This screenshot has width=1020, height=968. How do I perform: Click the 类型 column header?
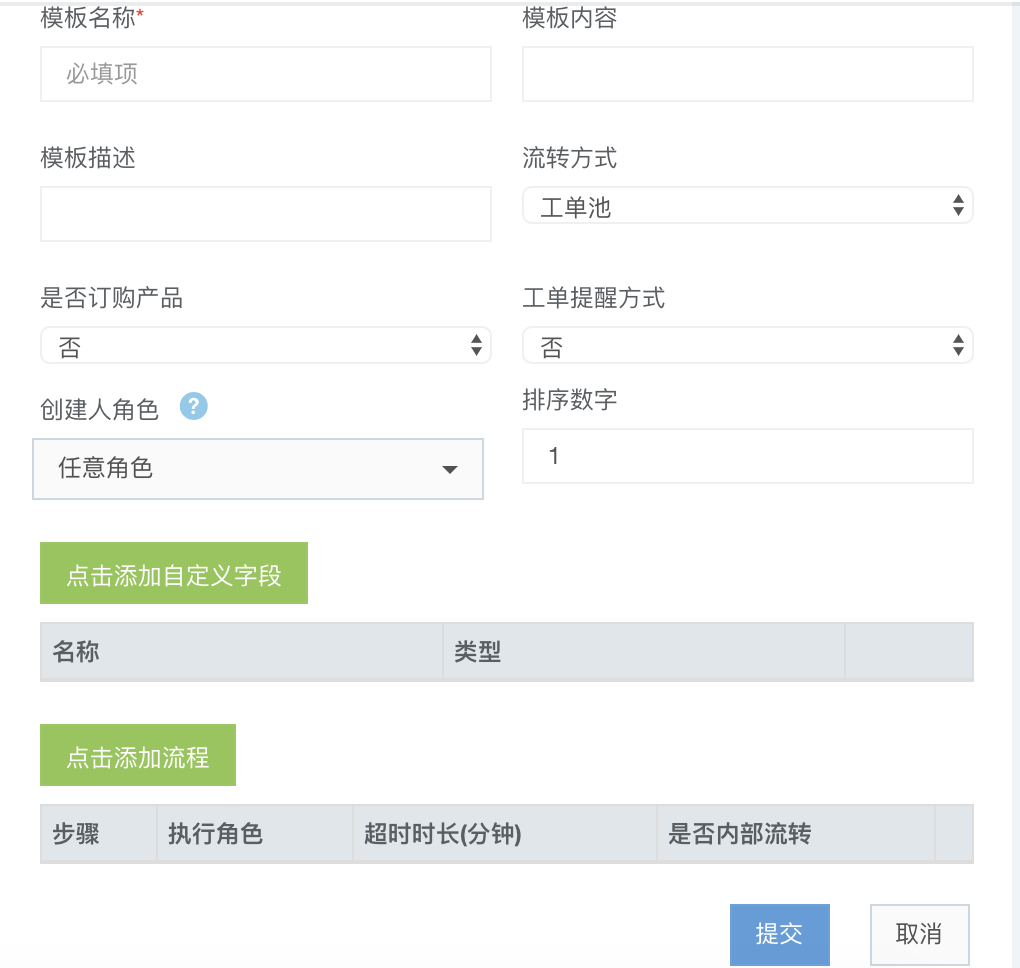click(478, 653)
